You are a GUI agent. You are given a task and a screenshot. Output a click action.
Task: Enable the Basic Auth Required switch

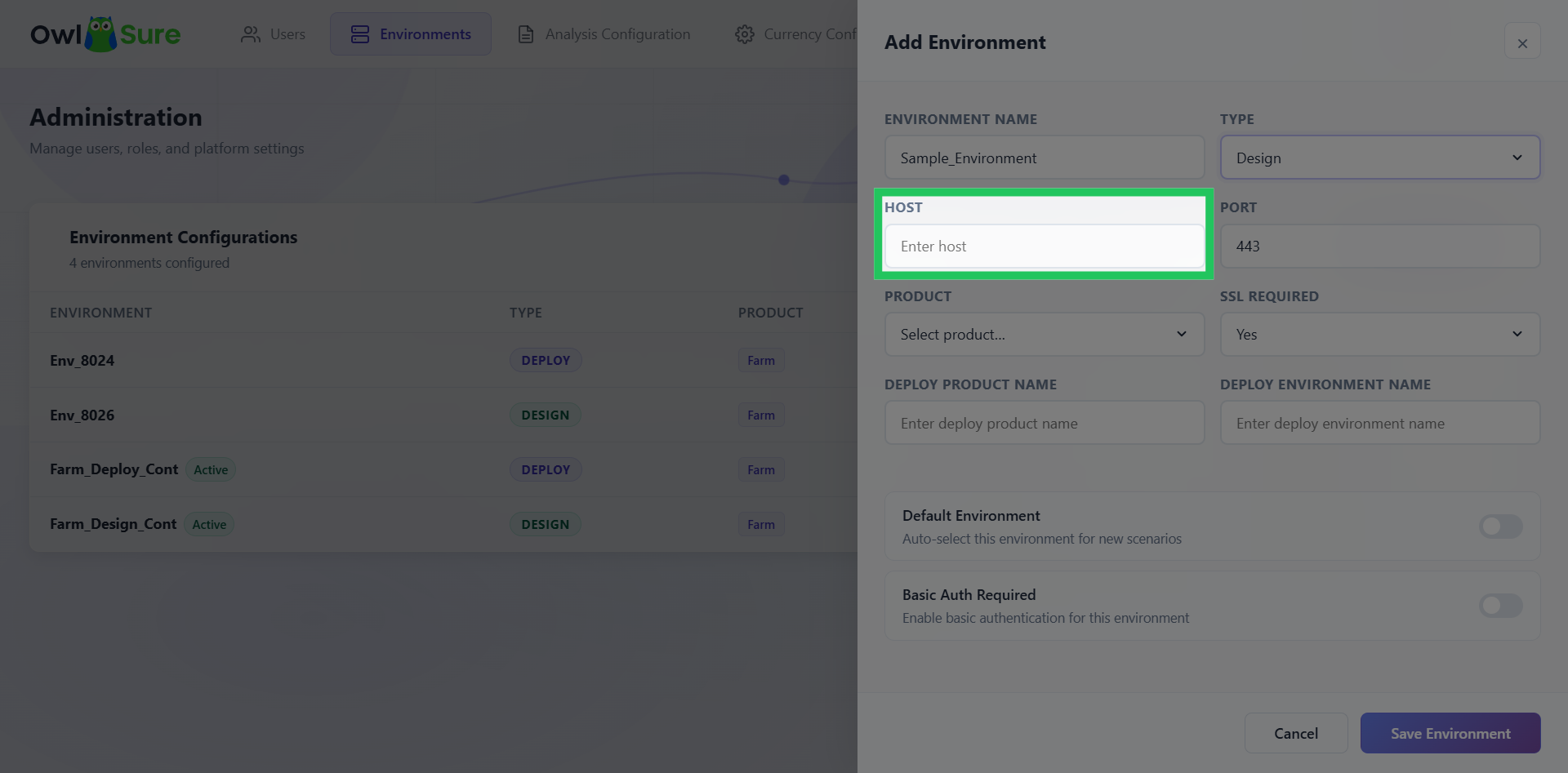pos(1501,606)
